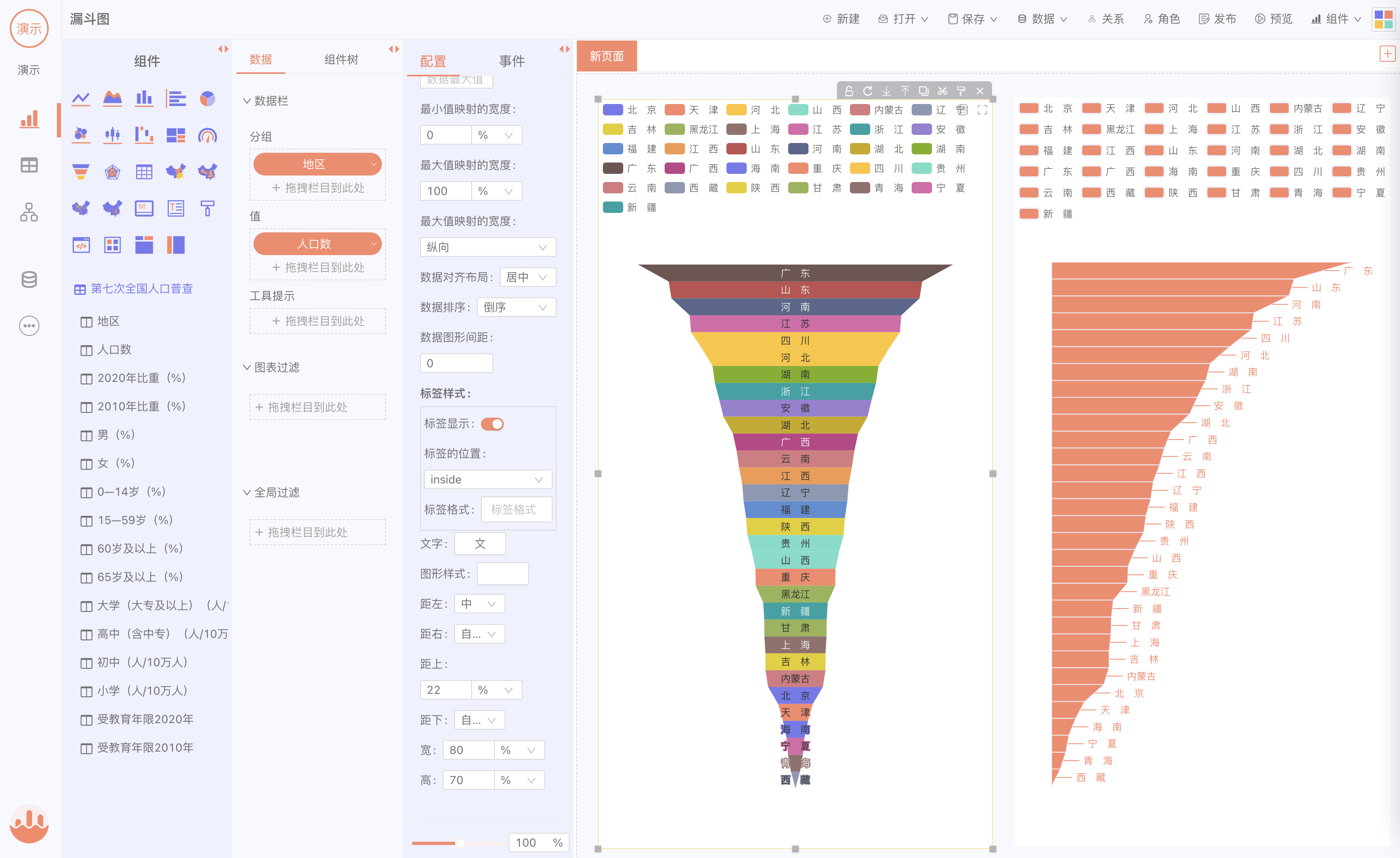
Task: Bring the chart to top layer
Action: coord(905,91)
